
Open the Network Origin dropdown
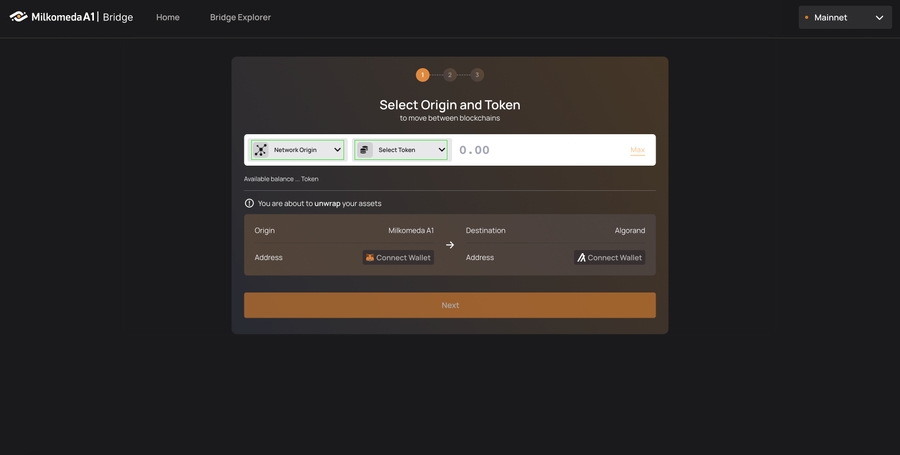click(298, 150)
